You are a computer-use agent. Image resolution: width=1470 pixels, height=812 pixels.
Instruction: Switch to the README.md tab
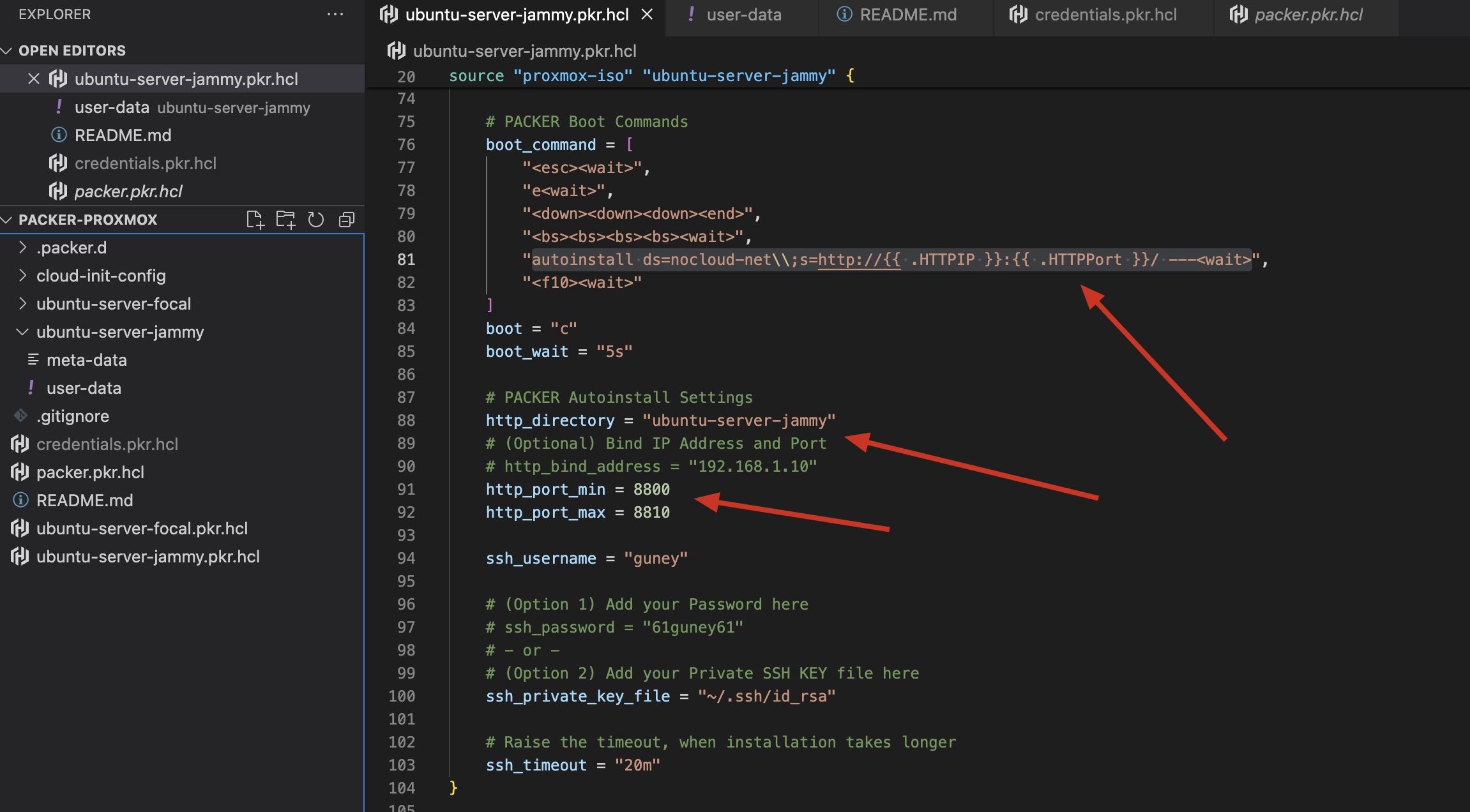tap(906, 14)
